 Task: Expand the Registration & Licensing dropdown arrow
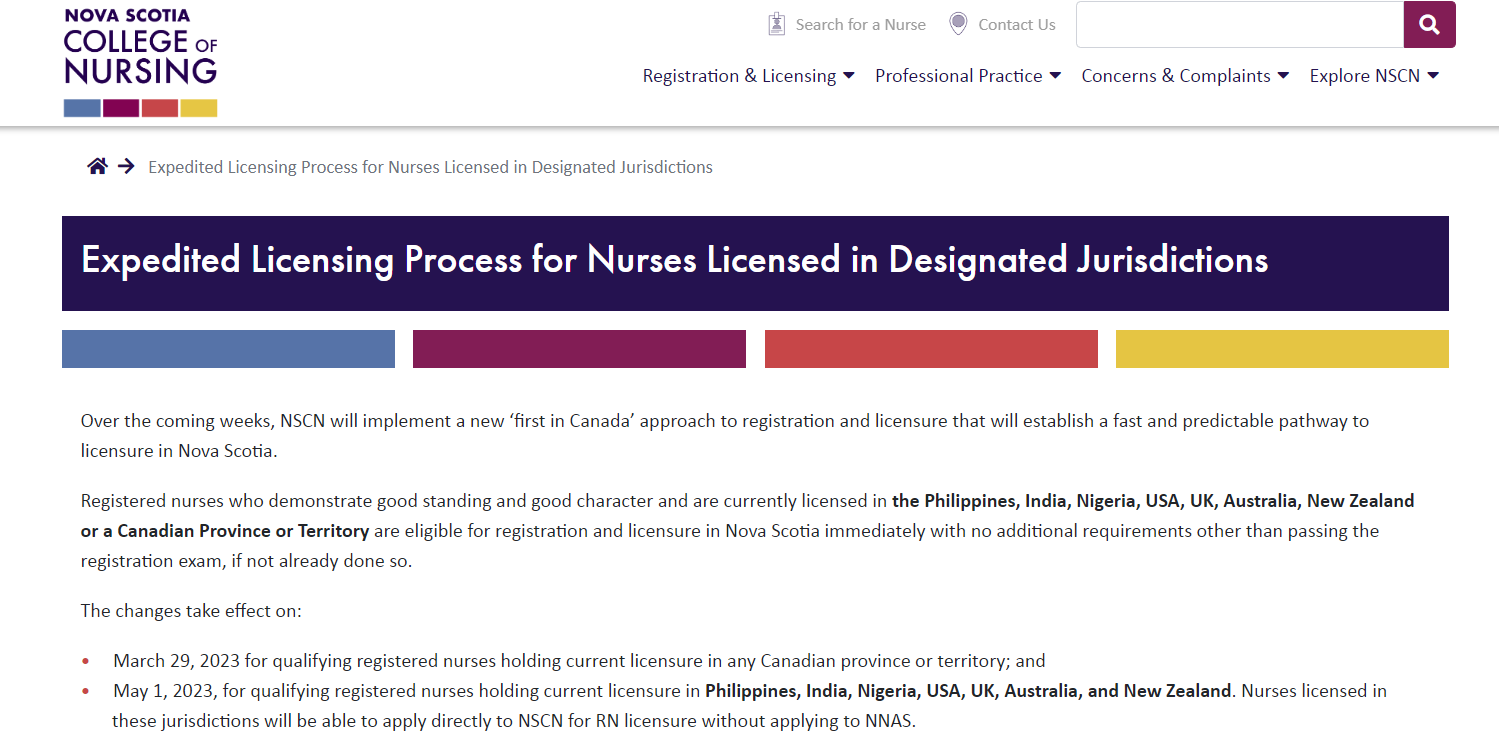(849, 76)
